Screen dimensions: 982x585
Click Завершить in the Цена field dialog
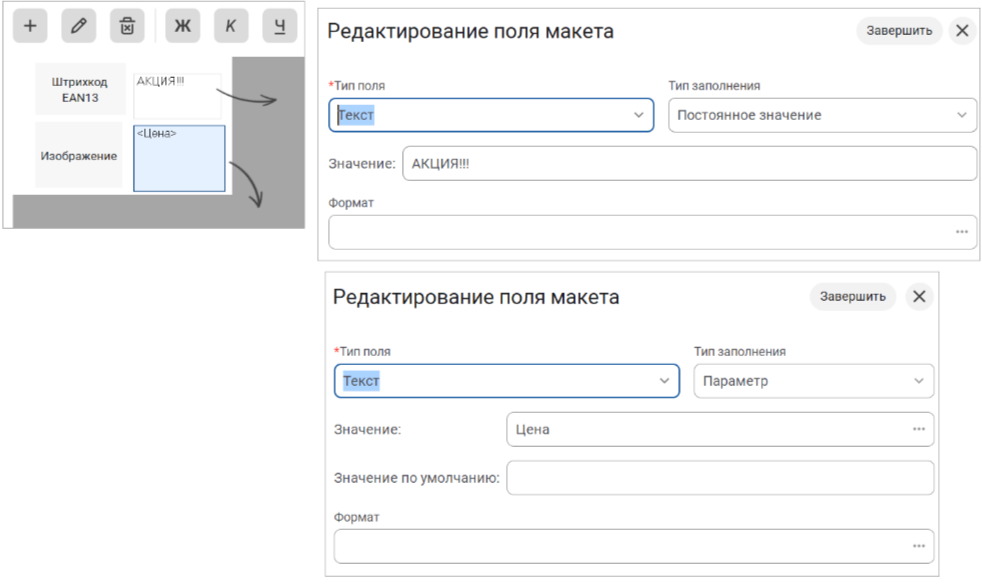pyautogui.click(x=853, y=296)
